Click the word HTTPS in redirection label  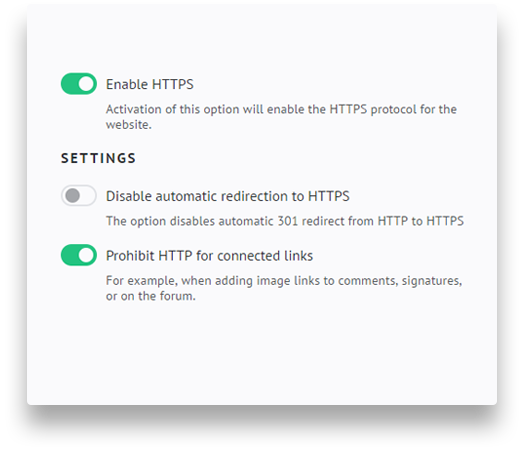tap(329, 196)
